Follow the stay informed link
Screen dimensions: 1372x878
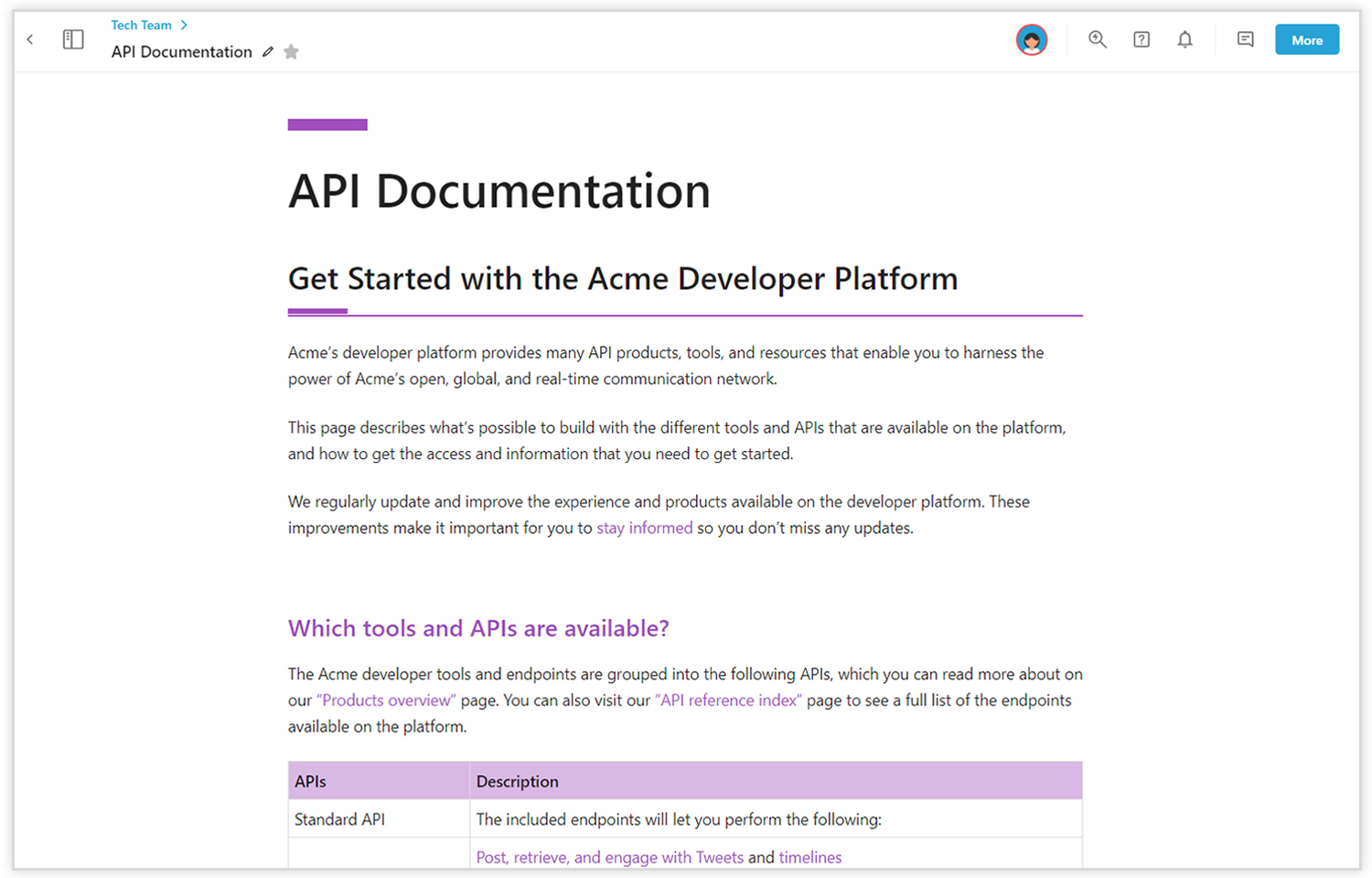click(x=645, y=528)
